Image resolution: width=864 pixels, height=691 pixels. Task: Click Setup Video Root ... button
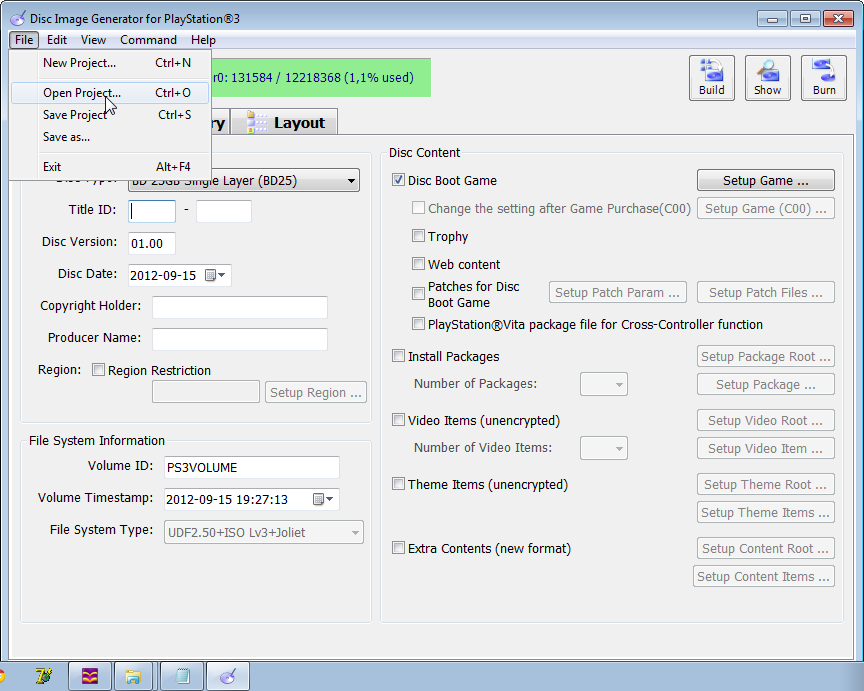tap(765, 420)
